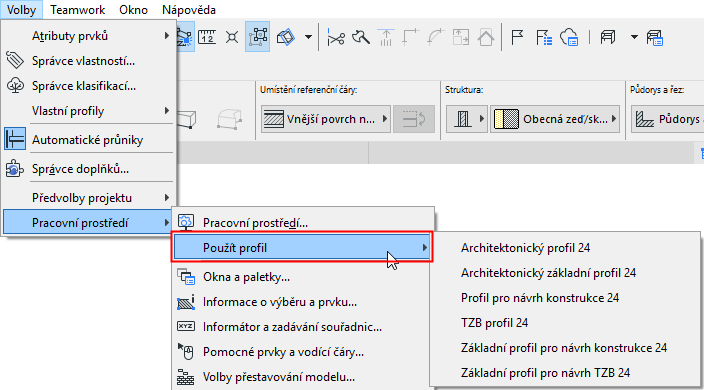Toggle Automatické průniky option

[88, 140]
